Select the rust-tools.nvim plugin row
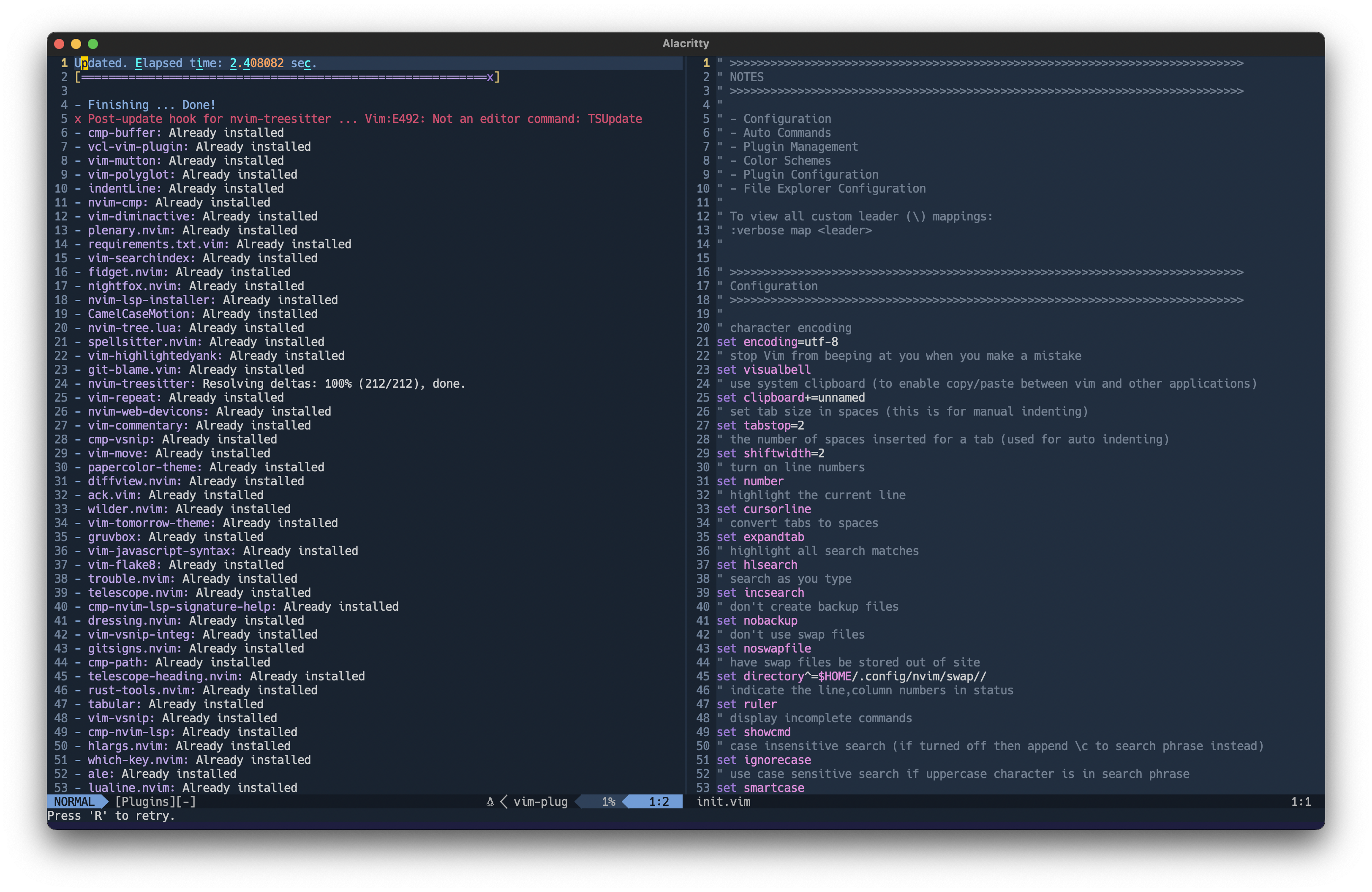Screen dimensions: 1372x892 point(196,690)
